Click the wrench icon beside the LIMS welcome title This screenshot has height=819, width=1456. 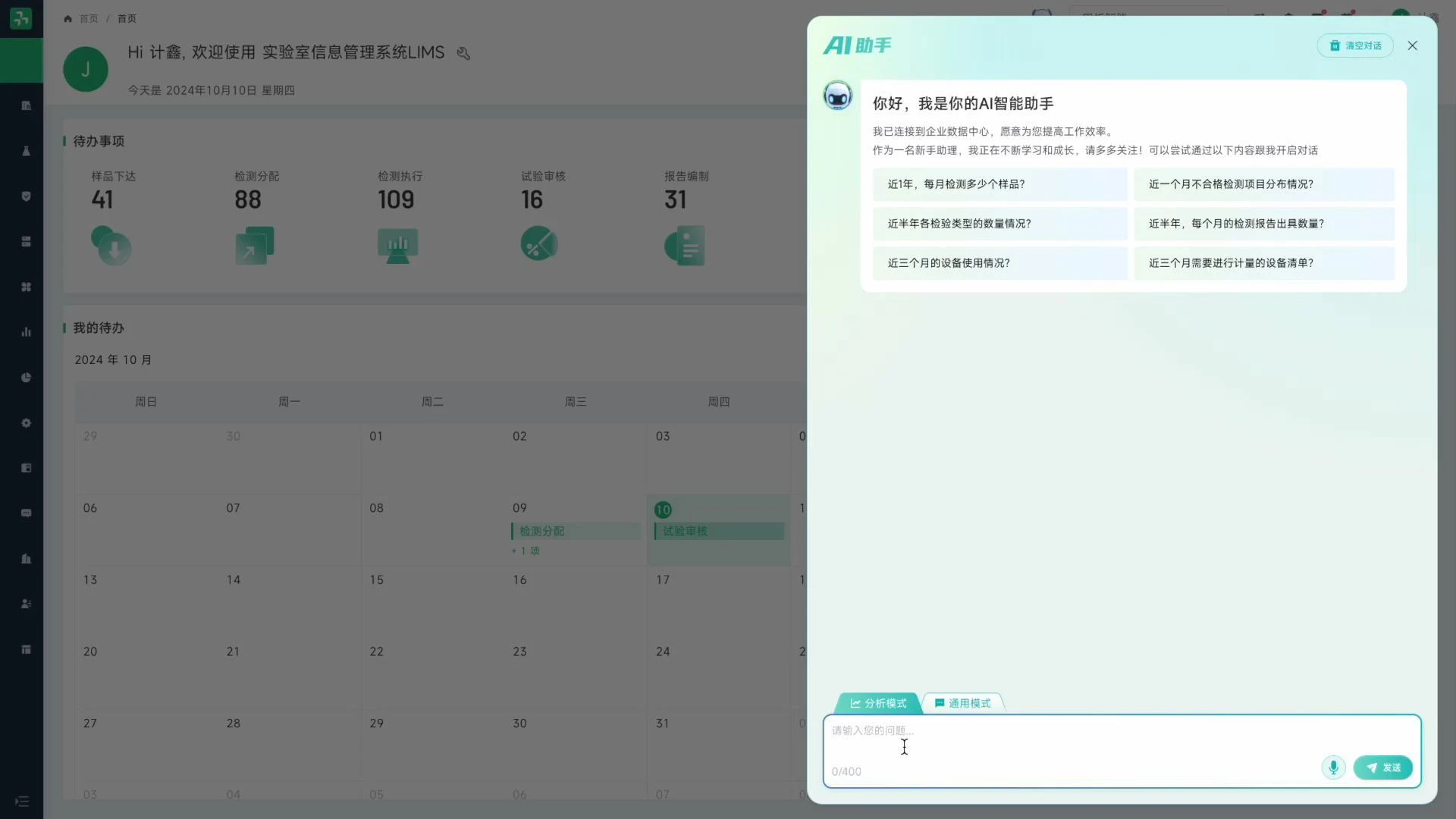pos(463,52)
